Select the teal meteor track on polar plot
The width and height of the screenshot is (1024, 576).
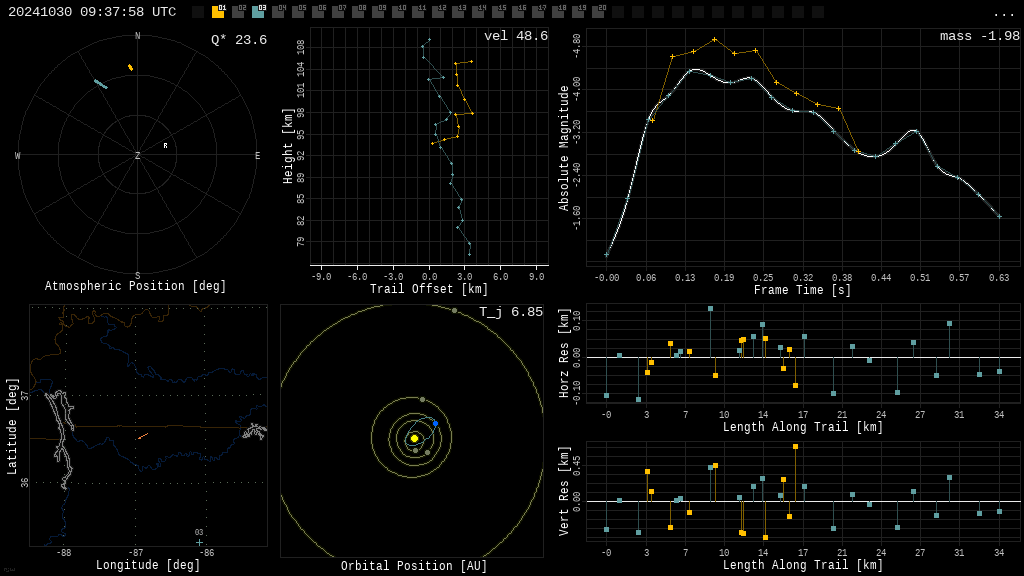100,84
